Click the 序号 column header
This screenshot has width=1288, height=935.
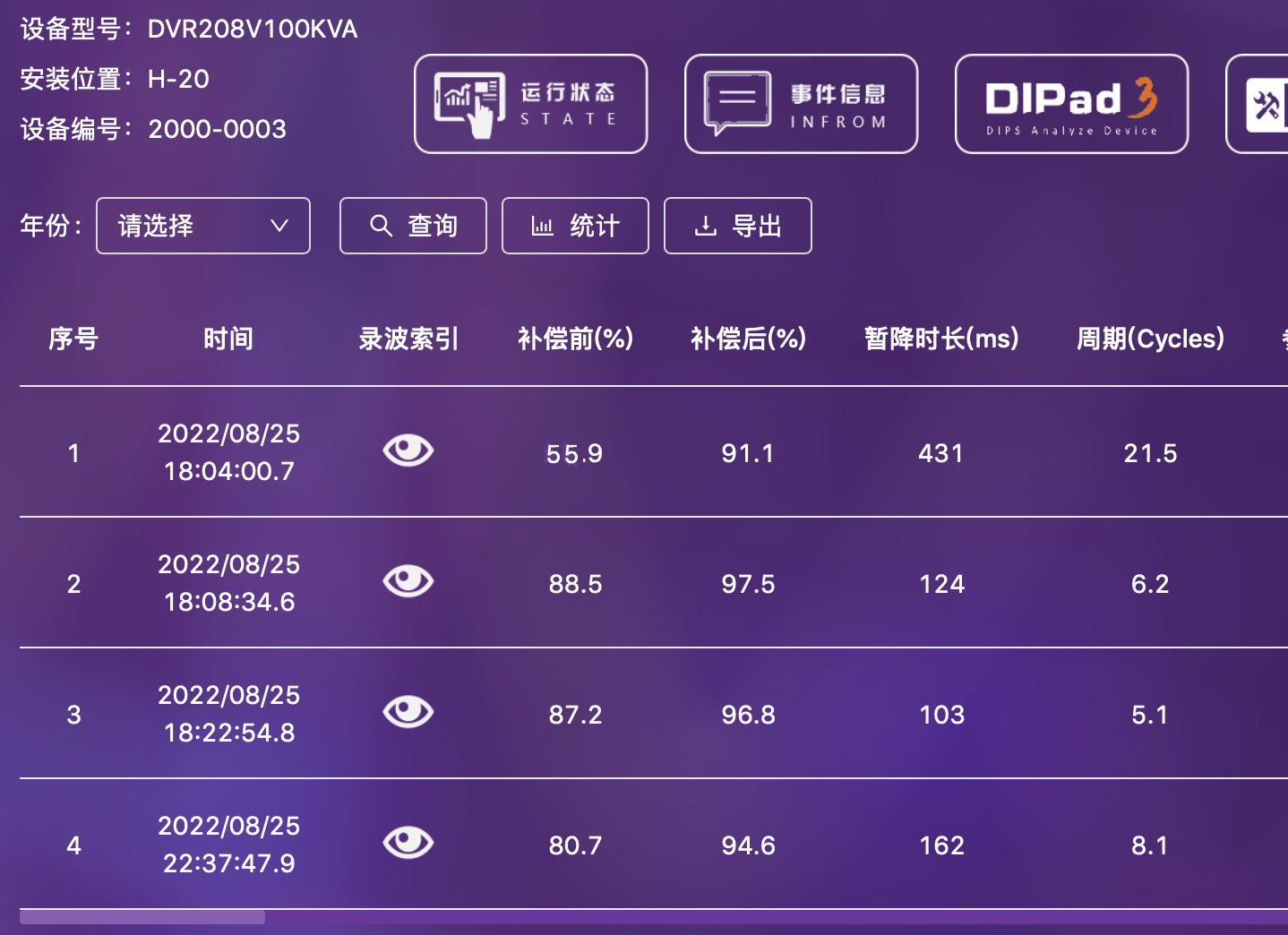tap(73, 339)
